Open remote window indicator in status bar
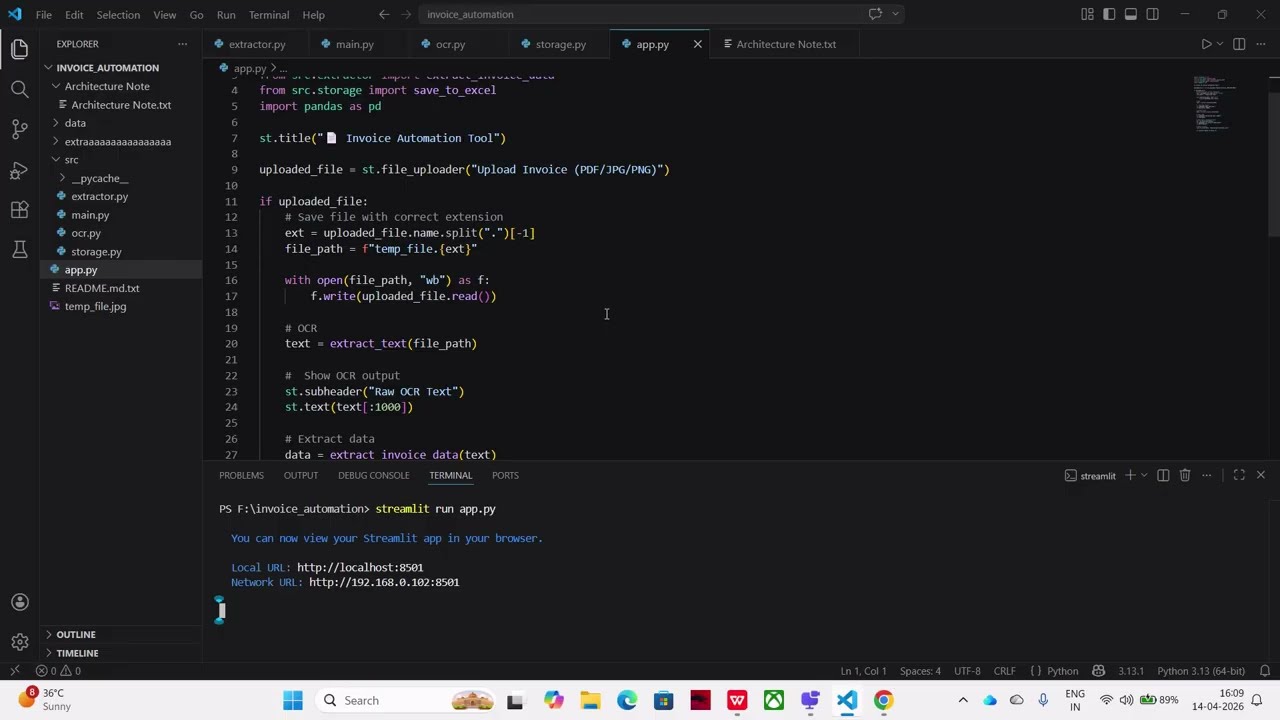Screen dimensions: 1280x720 (14, 671)
